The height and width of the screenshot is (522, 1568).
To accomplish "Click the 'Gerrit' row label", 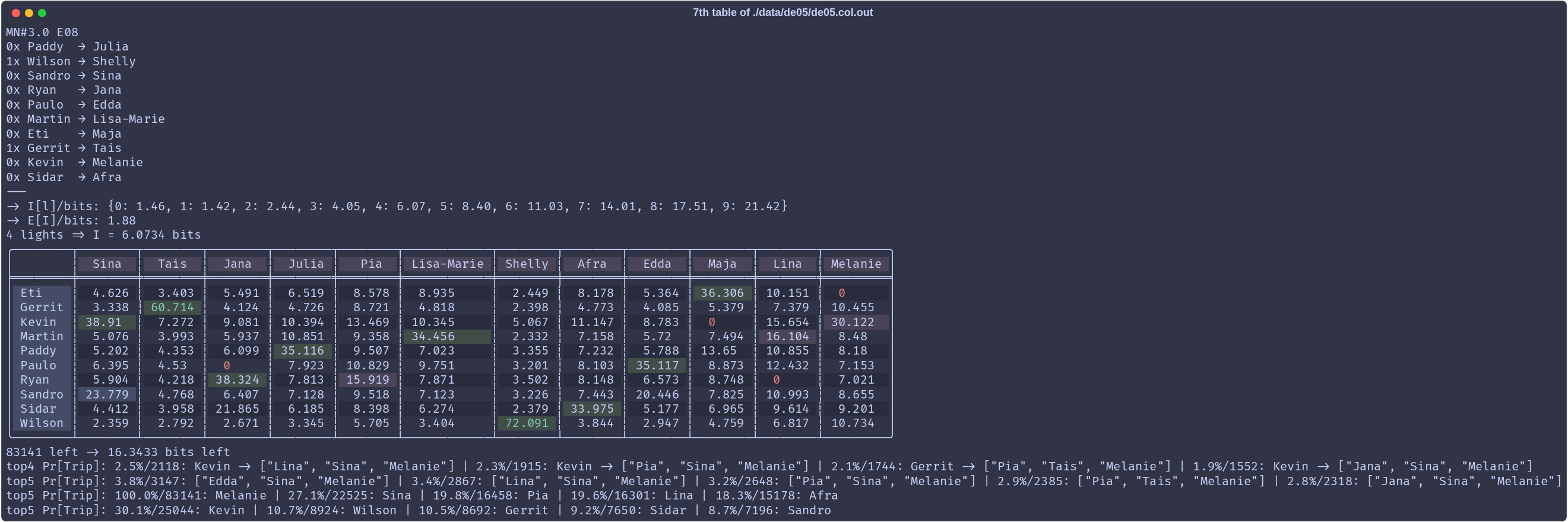I will (42, 308).
